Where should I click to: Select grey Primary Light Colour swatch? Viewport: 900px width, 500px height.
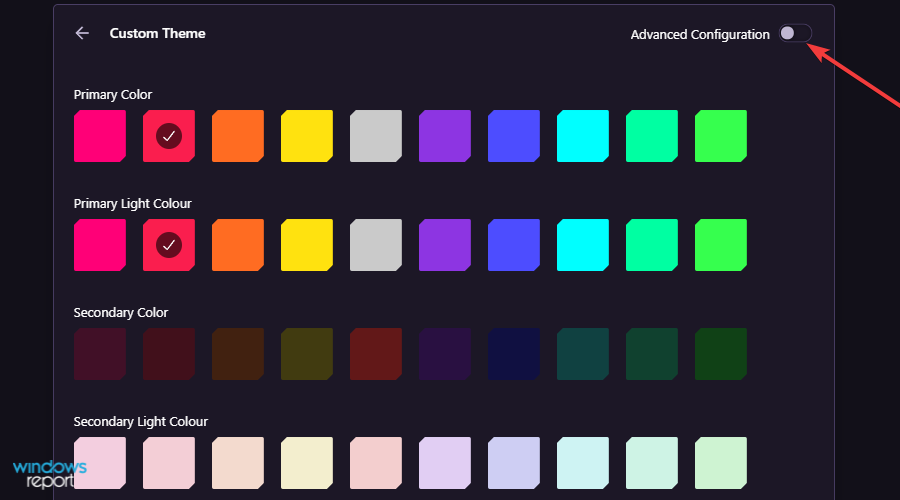tap(376, 245)
